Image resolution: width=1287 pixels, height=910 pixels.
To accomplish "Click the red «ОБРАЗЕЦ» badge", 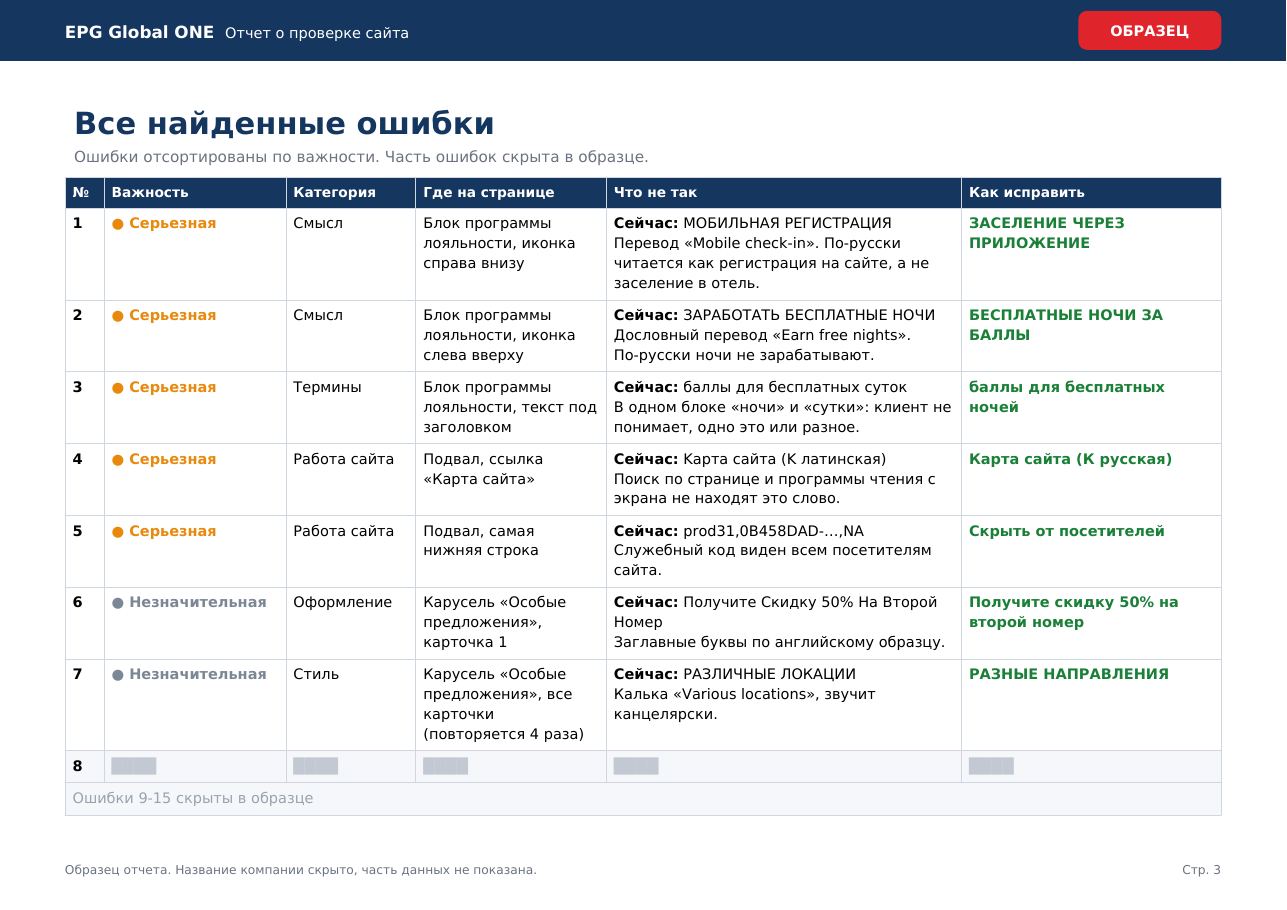I will (1149, 30).
